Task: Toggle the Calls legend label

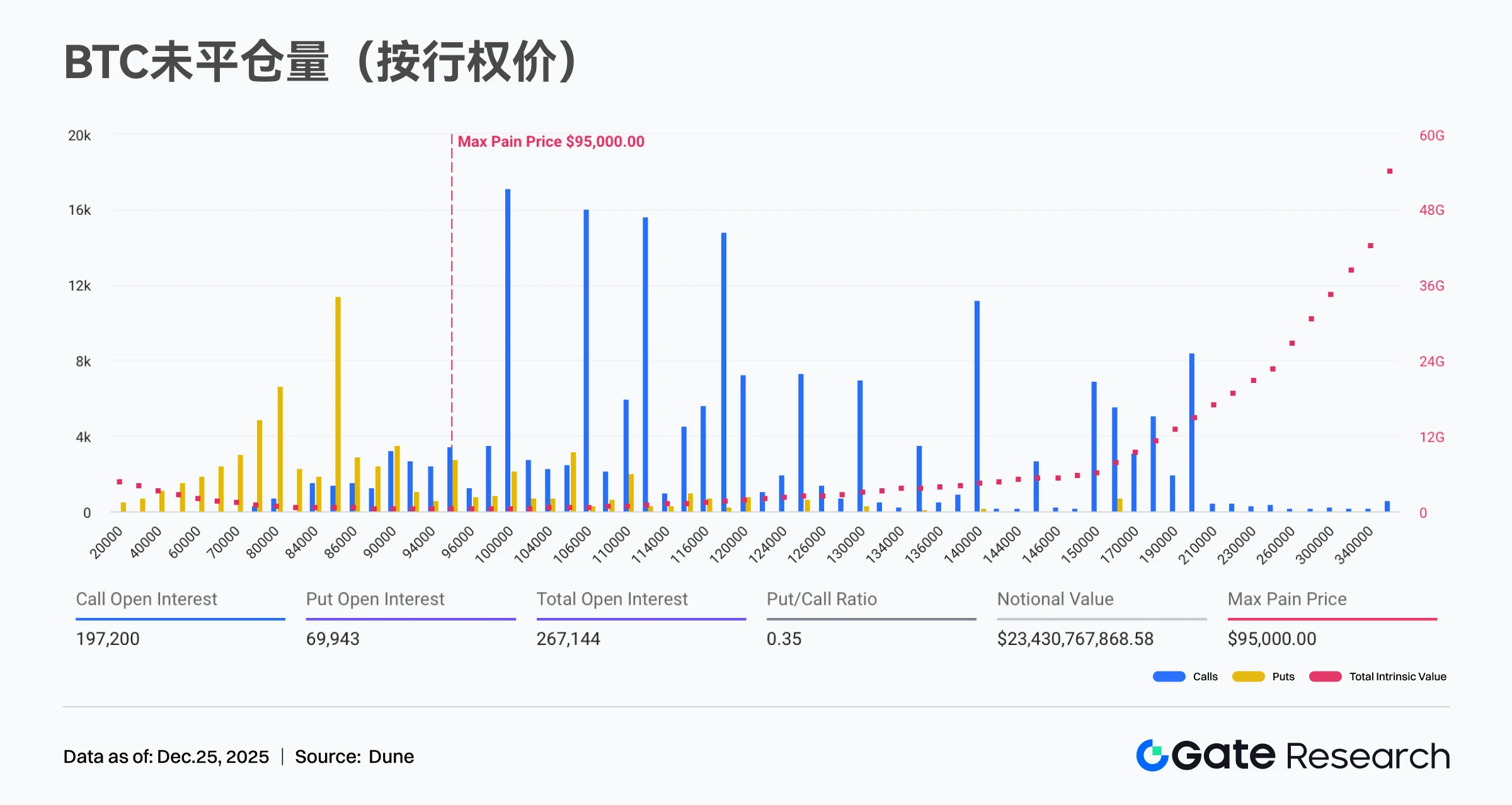Action: 1205,677
